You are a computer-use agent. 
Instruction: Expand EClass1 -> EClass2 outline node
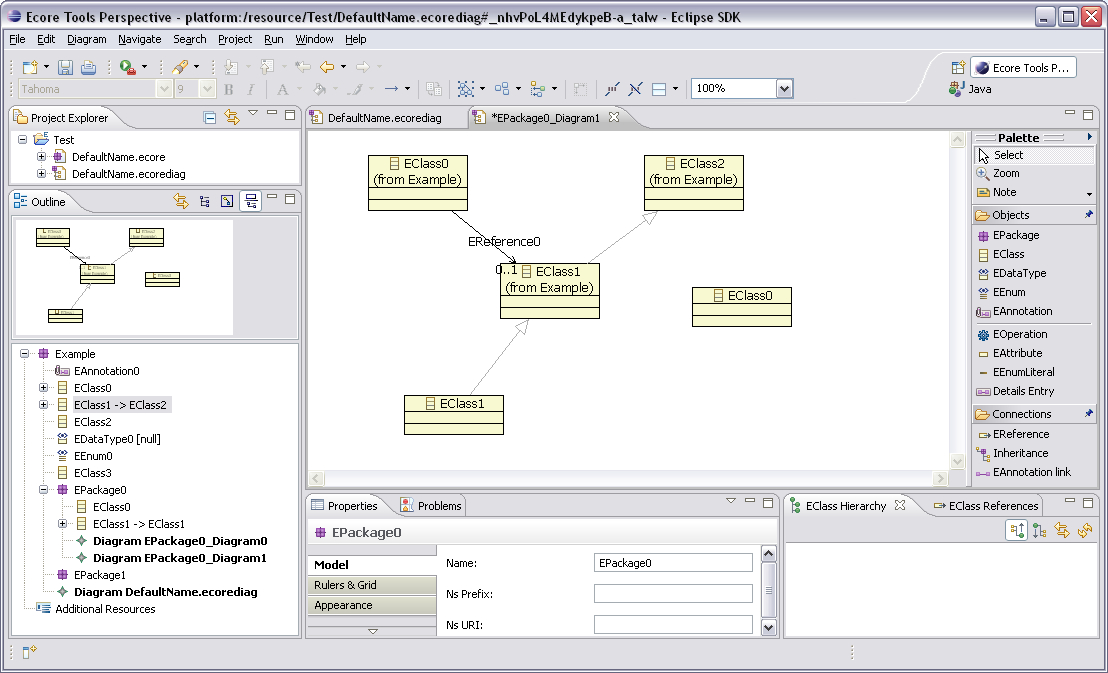[44, 405]
